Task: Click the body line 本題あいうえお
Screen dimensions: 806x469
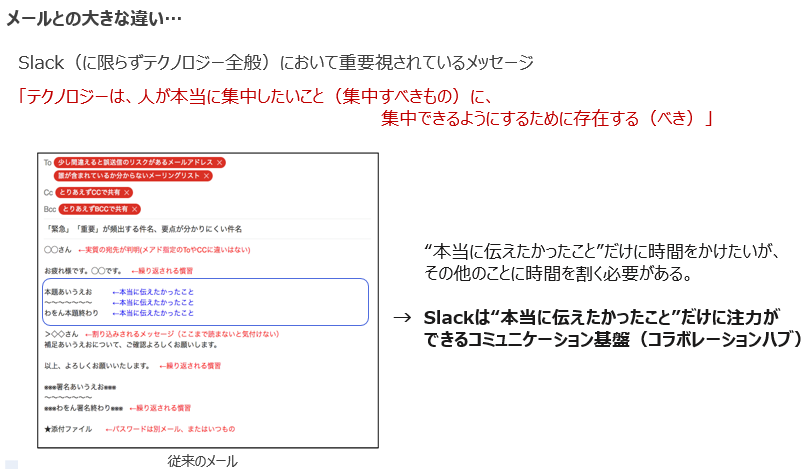Action: pos(68,292)
